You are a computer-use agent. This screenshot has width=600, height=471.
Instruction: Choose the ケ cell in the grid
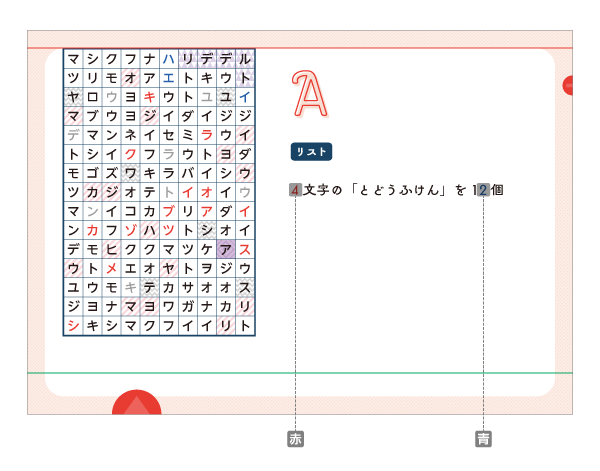207,249
